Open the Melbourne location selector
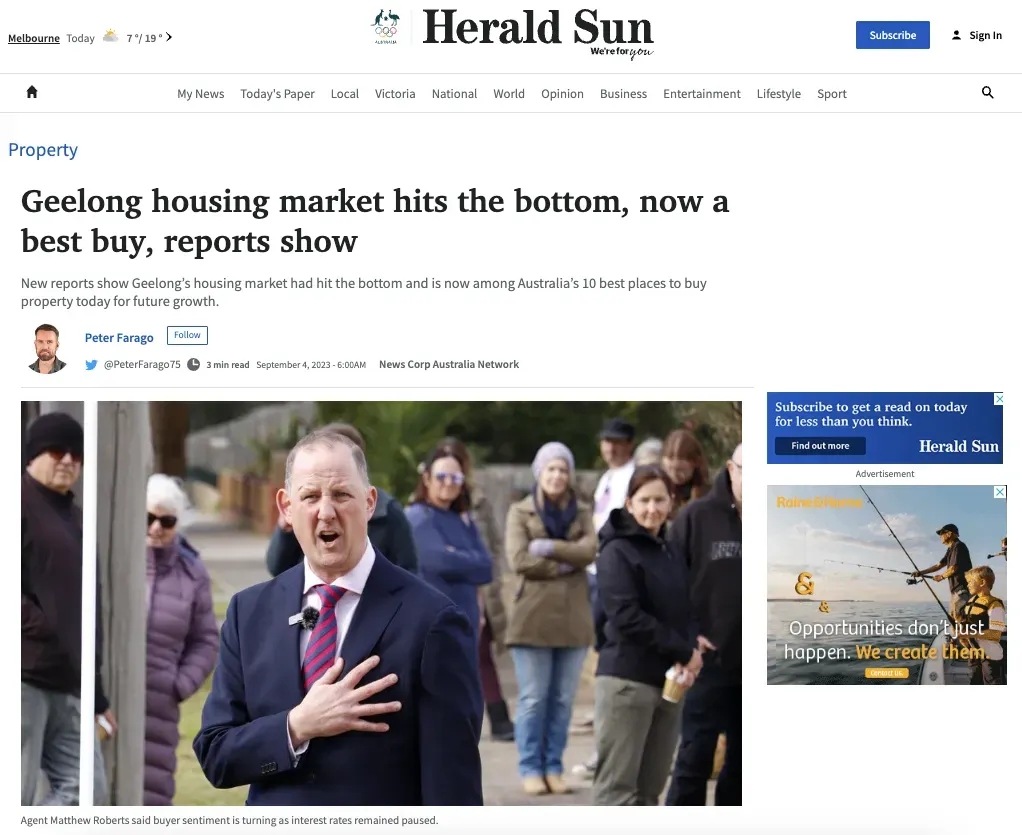The width and height of the screenshot is (1022, 835). click(34, 38)
